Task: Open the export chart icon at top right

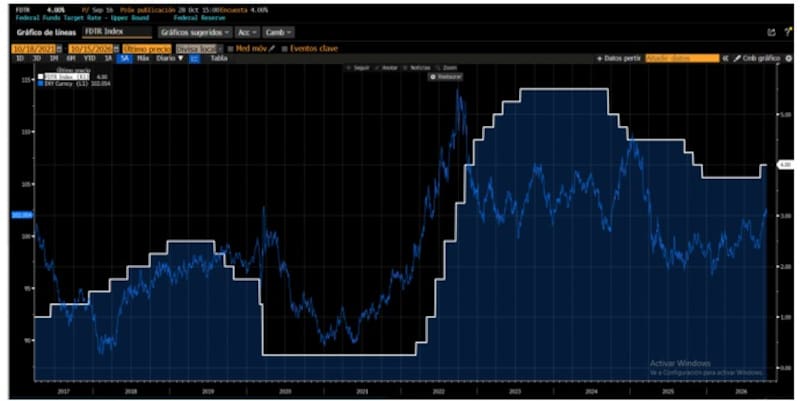Action: click(x=771, y=32)
